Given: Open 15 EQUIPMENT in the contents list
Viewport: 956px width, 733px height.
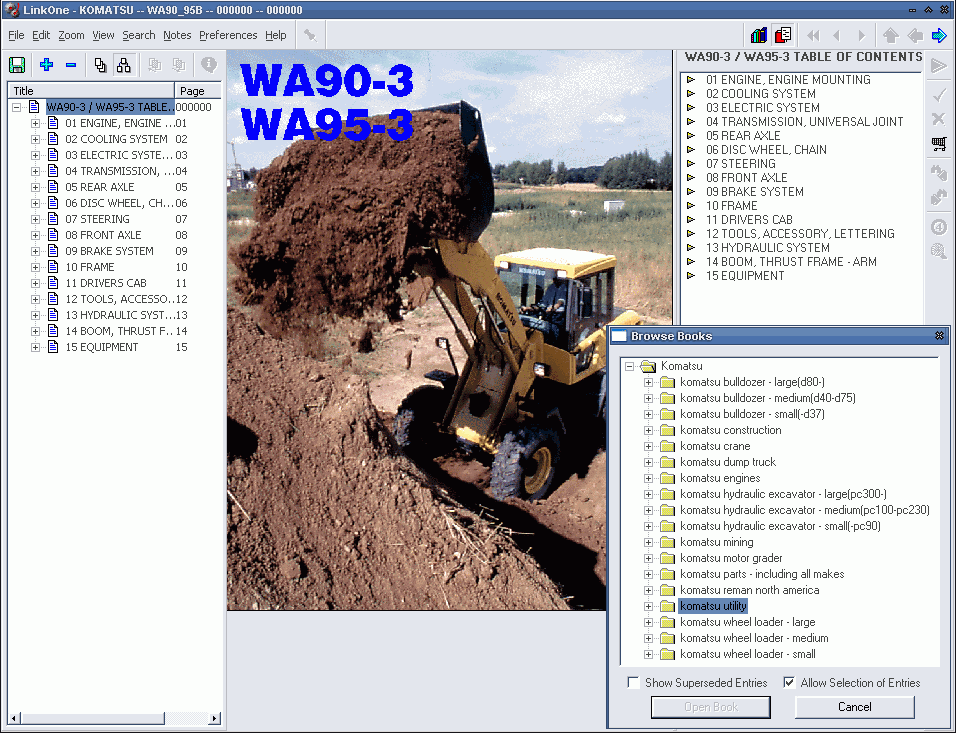Looking at the screenshot, I should click(745, 276).
